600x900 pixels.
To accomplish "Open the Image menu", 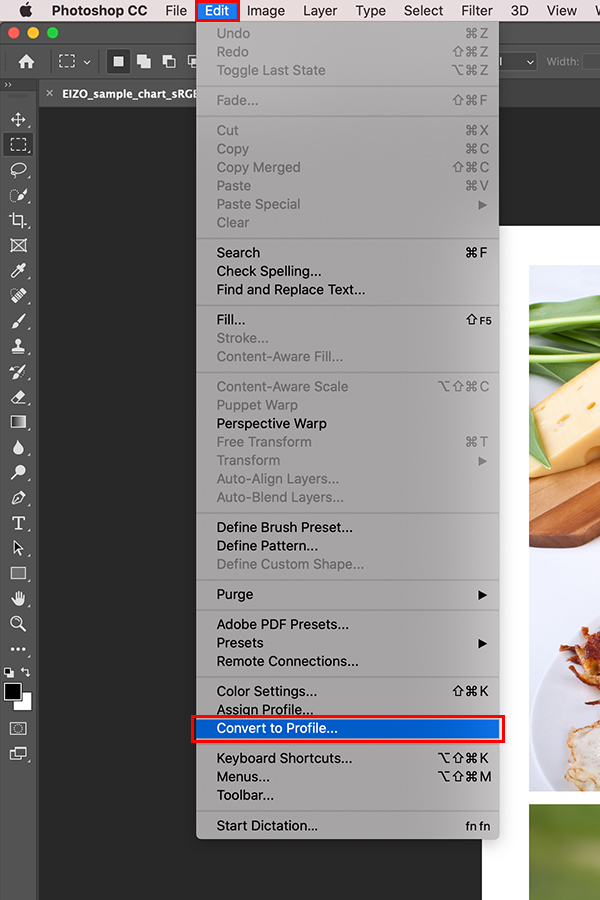I will pyautogui.click(x=266, y=11).
